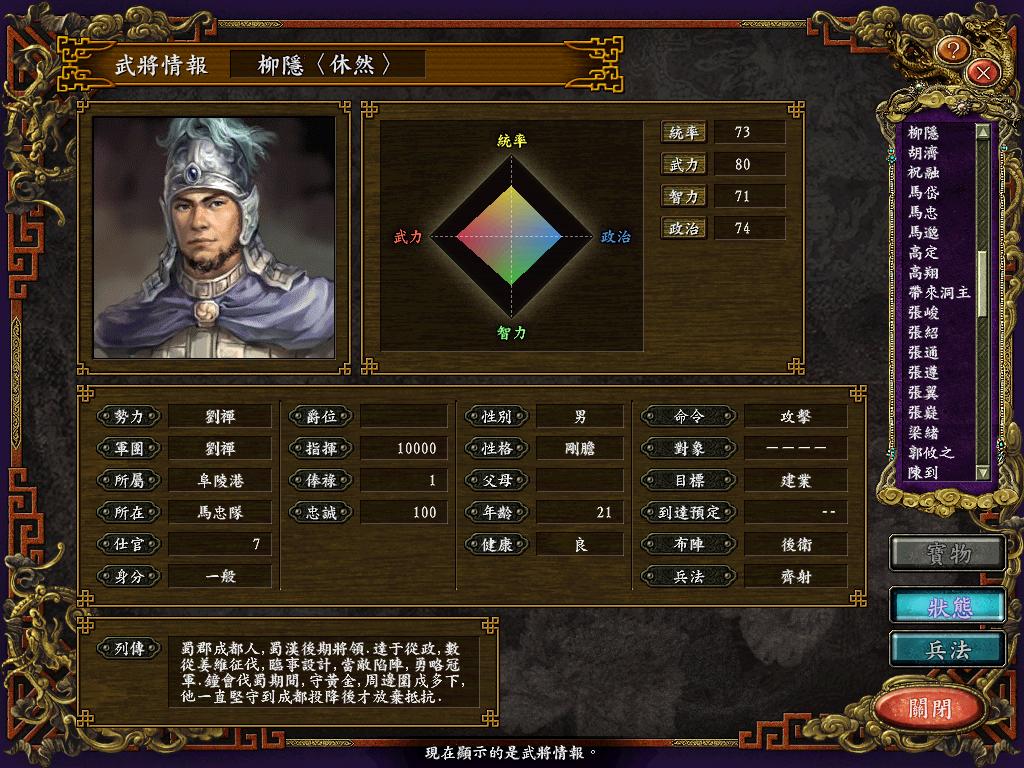Open the 寶物 treasures tab
Image resolution: width=1024 pixels, height=768 pixels.
948,554
